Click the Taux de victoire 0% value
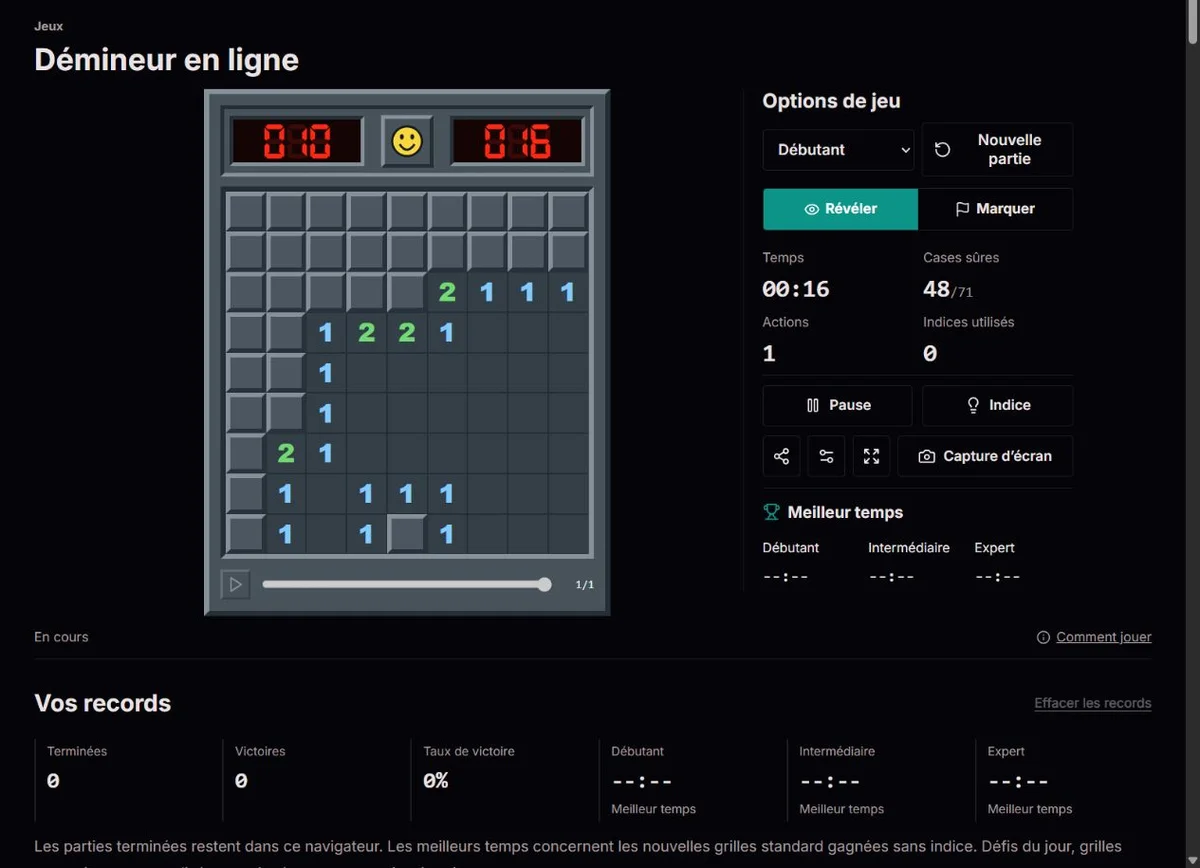The image size is (1200, 868). pyautogui.click(x=435, y=781)
